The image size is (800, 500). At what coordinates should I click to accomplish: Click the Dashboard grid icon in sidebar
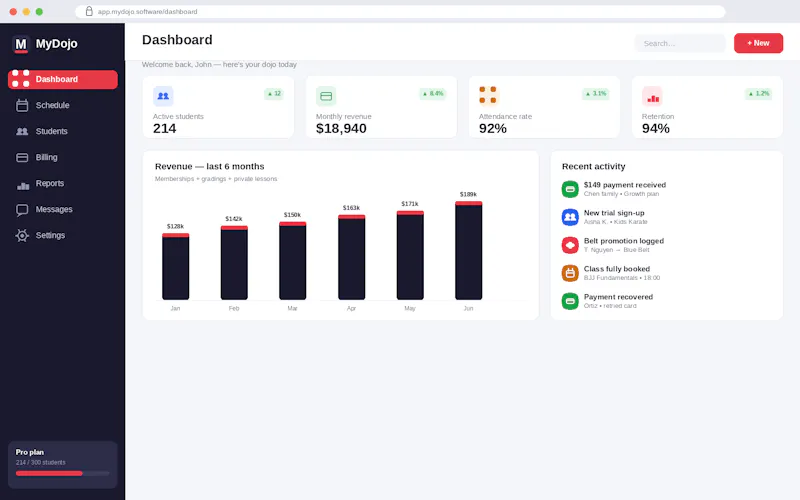(x=20, y=79)
